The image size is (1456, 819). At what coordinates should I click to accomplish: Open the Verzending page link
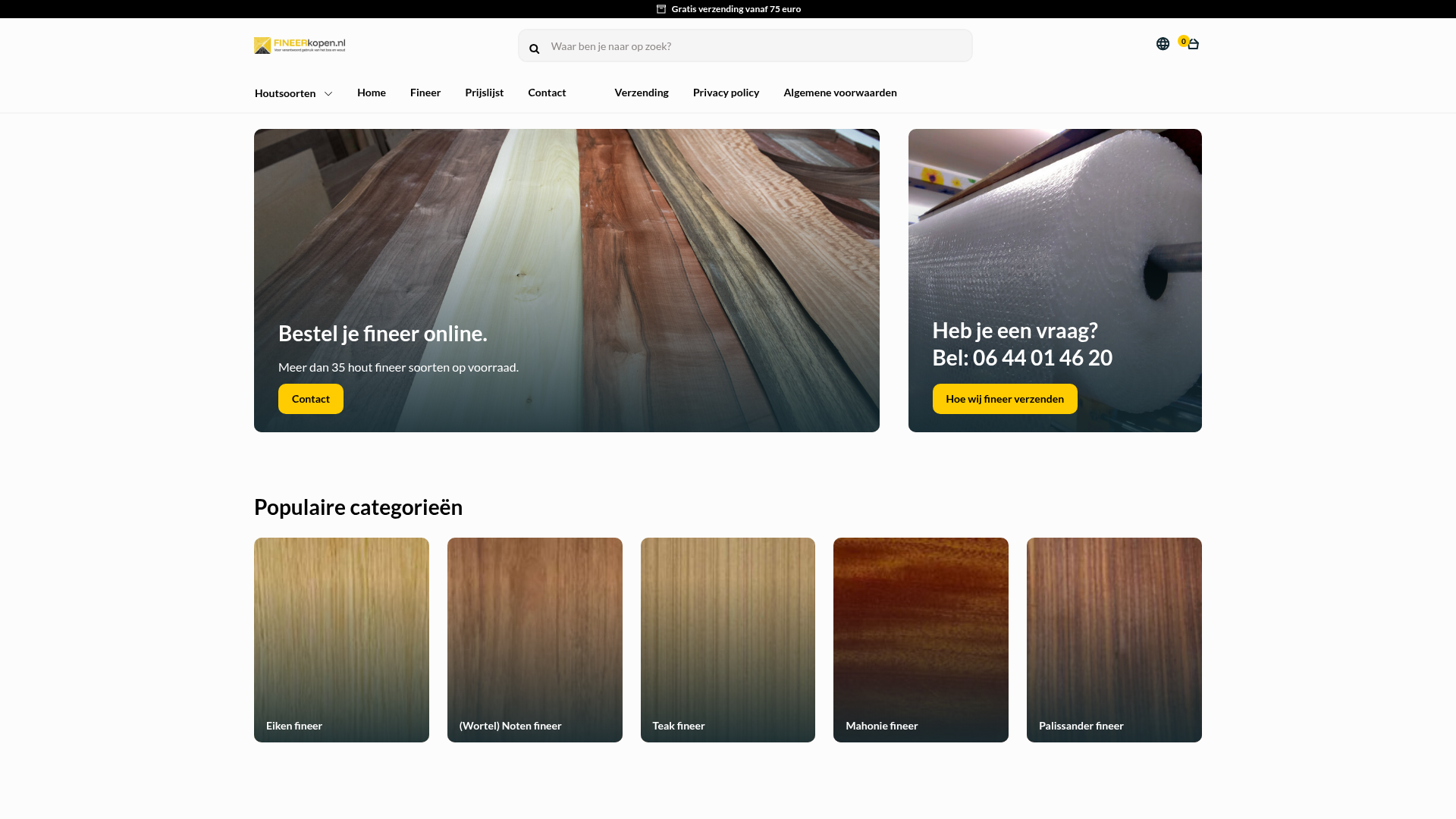pyautogui.click(x=642, y=93)
